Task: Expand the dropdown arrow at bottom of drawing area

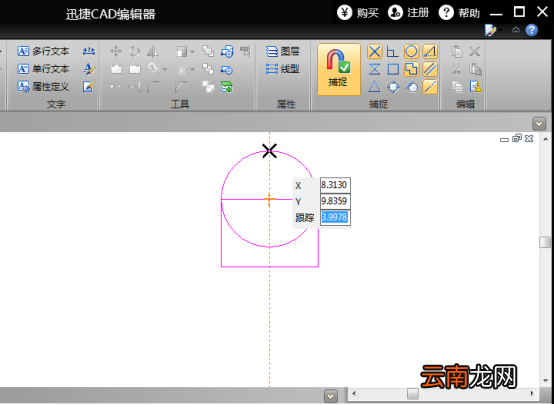Action: coord(331,396)
